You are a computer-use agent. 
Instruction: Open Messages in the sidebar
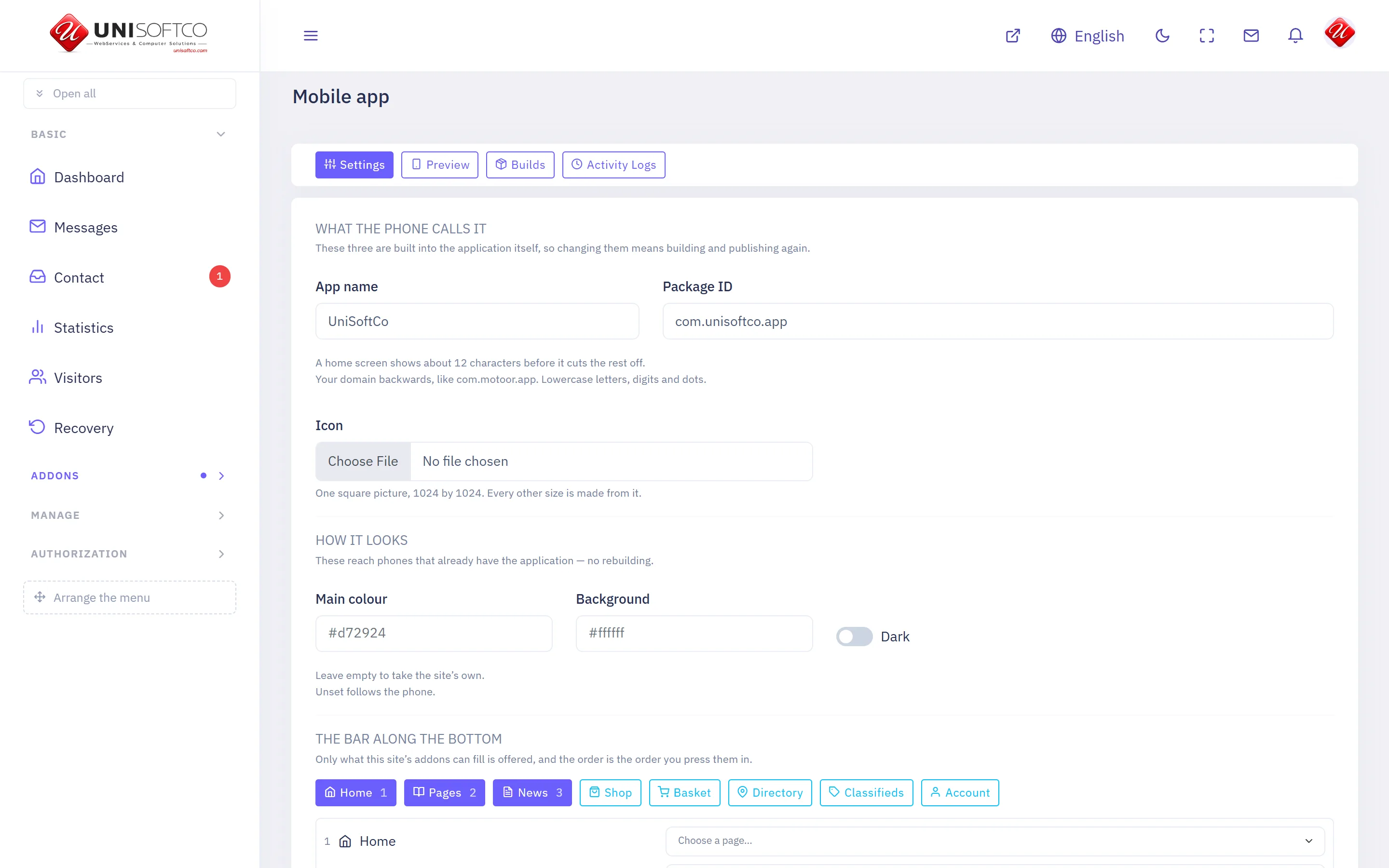click(x=129, y=227)
